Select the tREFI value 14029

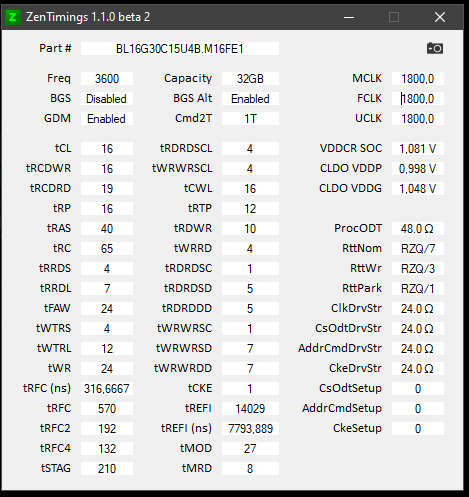coord(250,409)
